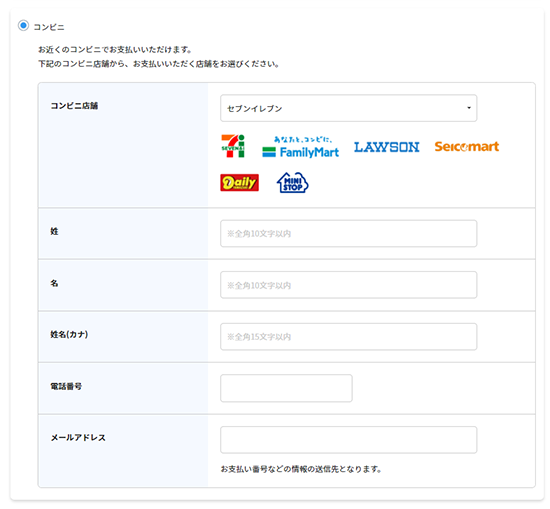Click the お近くのコンビニでお支払い description line
This screenshot has width=550, height=509.
tap(115, 49)
